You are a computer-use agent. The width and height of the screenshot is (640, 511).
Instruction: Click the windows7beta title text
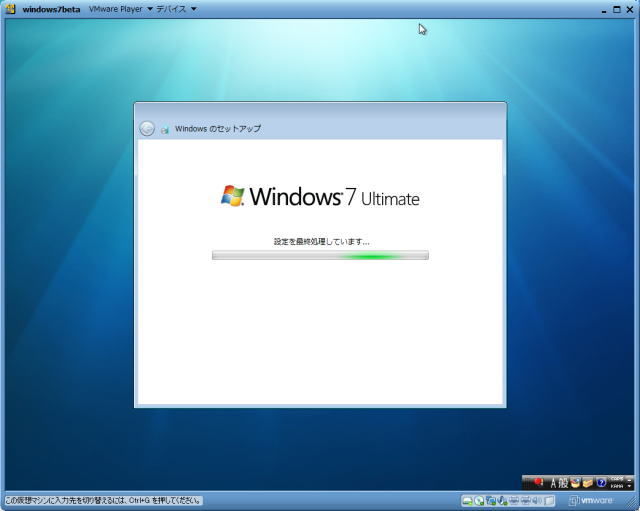click(51, 9)
